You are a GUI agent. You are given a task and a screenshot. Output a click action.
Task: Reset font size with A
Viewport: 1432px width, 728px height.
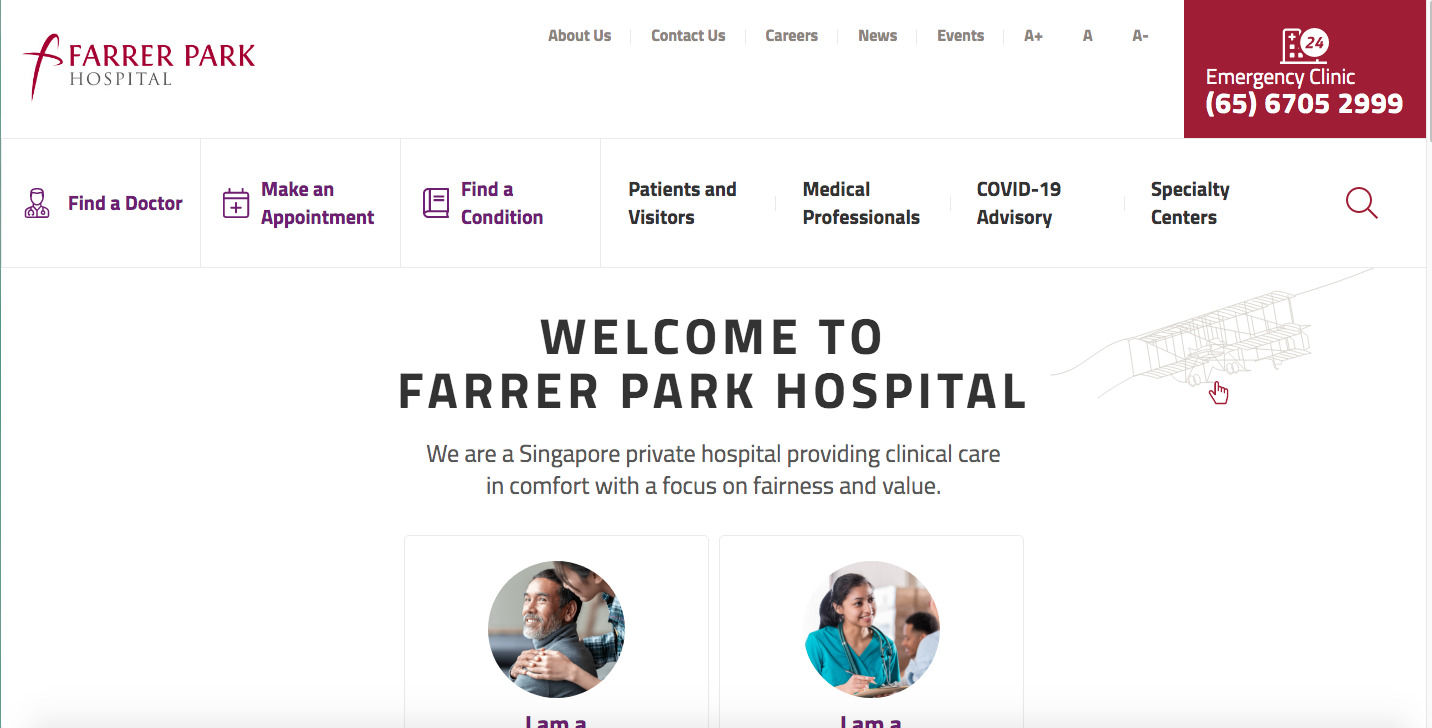pos(1087,36)
